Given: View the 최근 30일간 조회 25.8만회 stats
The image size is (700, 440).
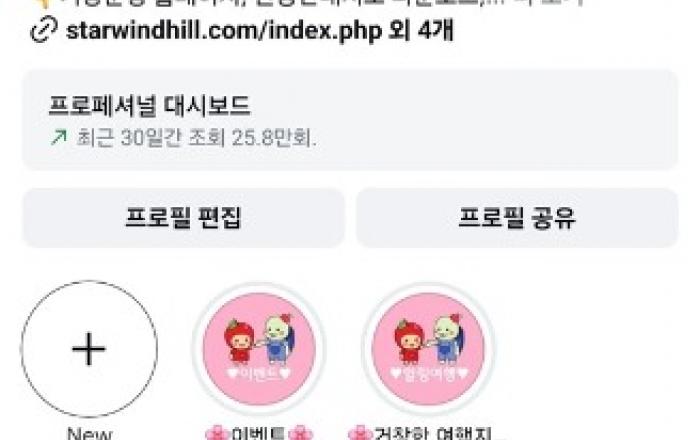Looking at the screenshot, I should click(196, 138).
